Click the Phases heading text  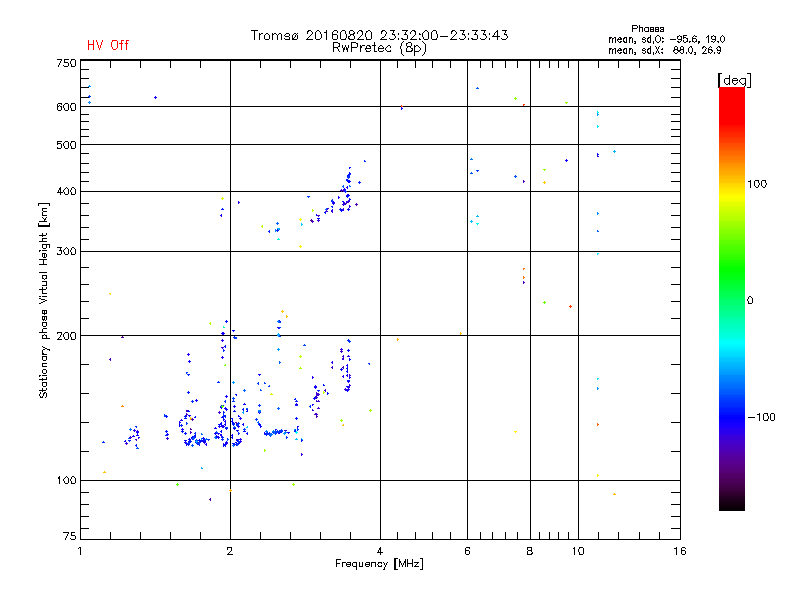coord(649,28)
